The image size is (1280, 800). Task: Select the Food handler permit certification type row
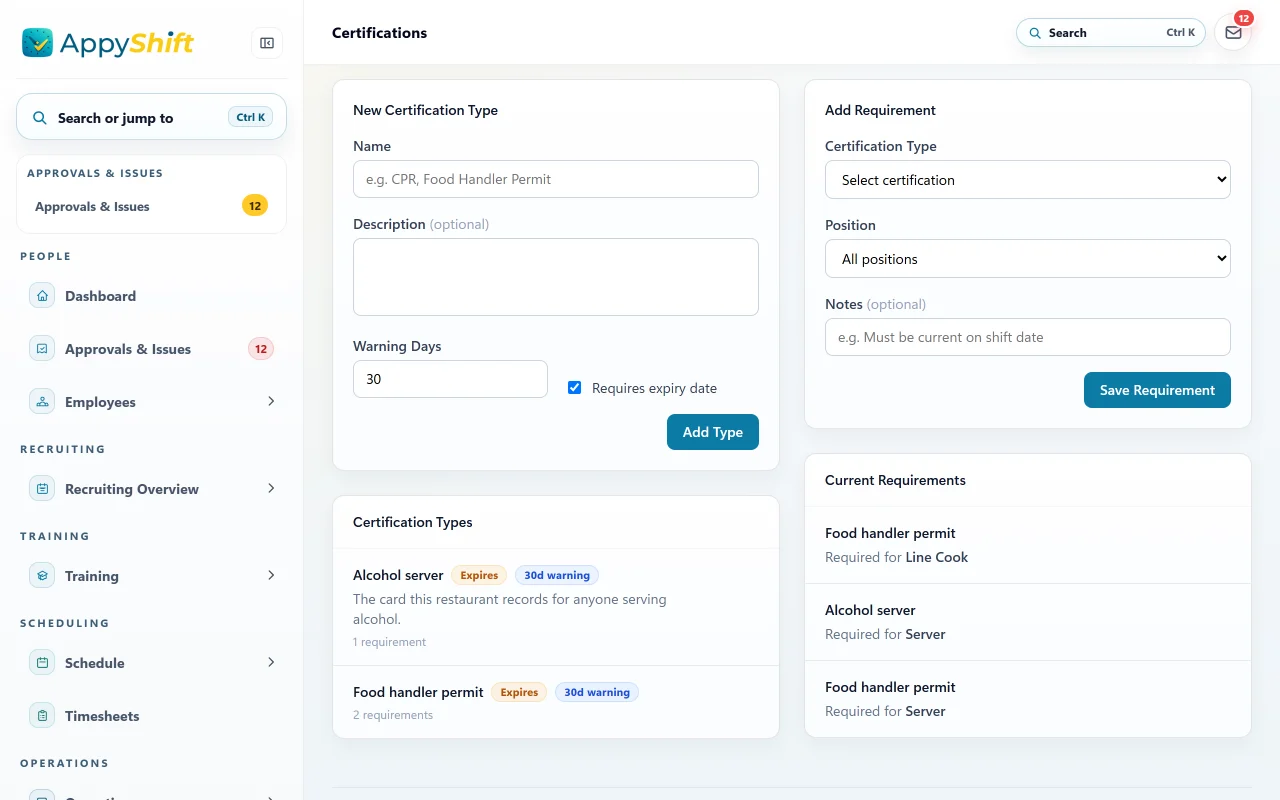[555, 702]
